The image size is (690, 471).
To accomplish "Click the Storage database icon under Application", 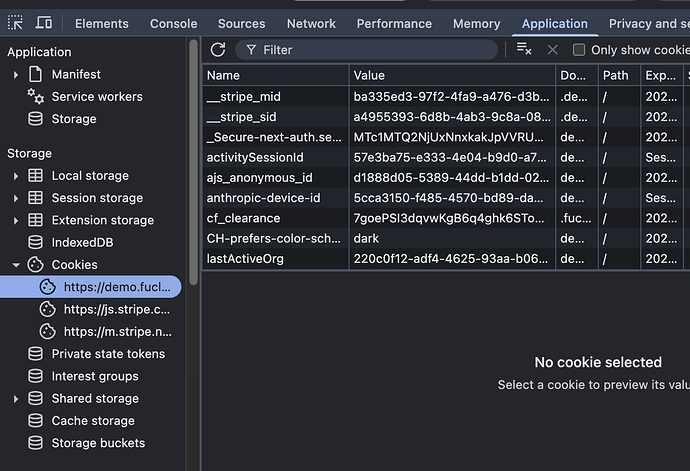I will click(x=36, y=119).
